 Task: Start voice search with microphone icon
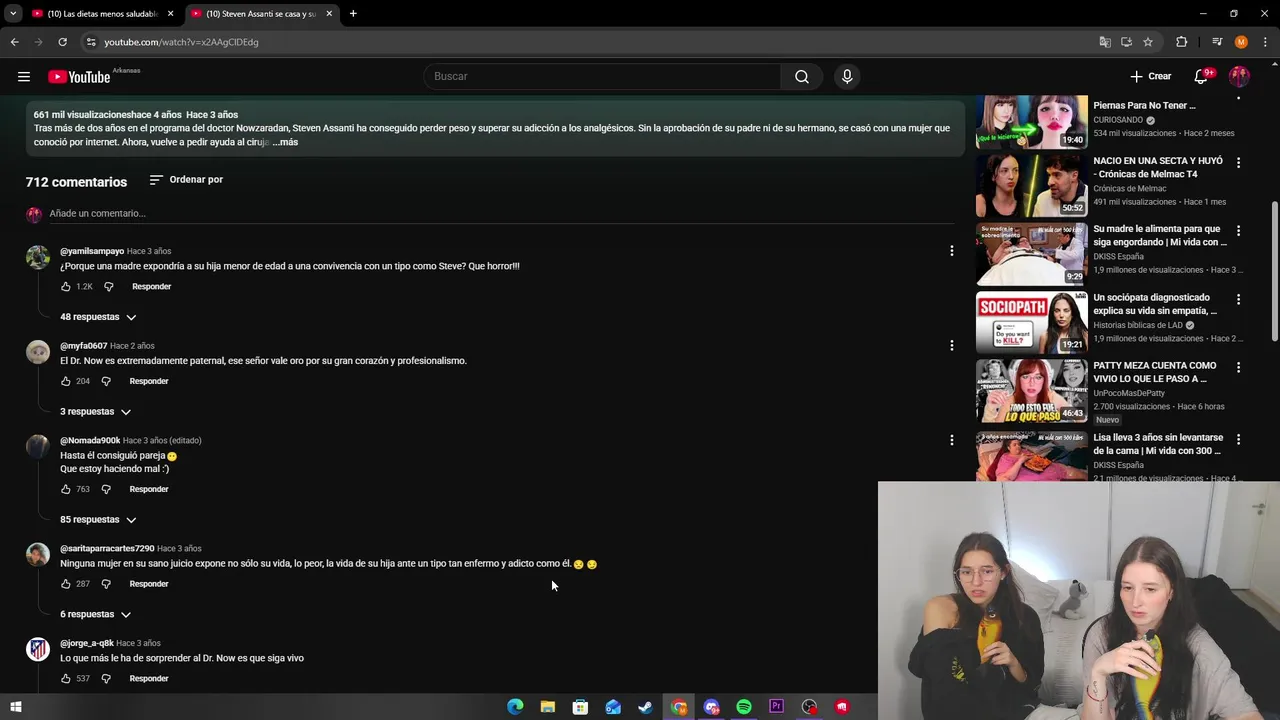(x=847, y=77)
